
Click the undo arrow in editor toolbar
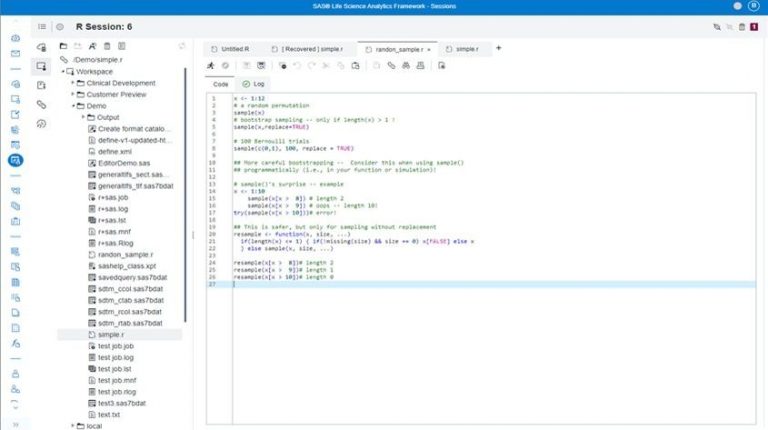(298, 66)
